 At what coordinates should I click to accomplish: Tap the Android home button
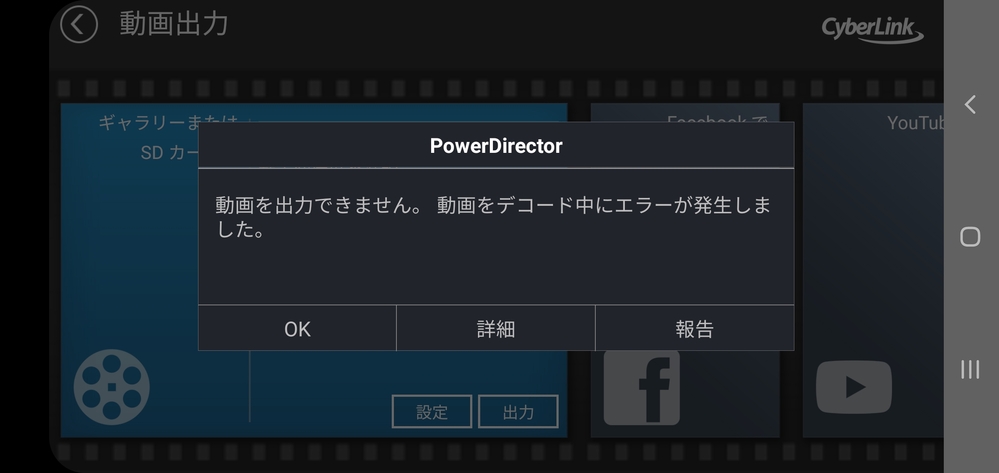point(970,236)
